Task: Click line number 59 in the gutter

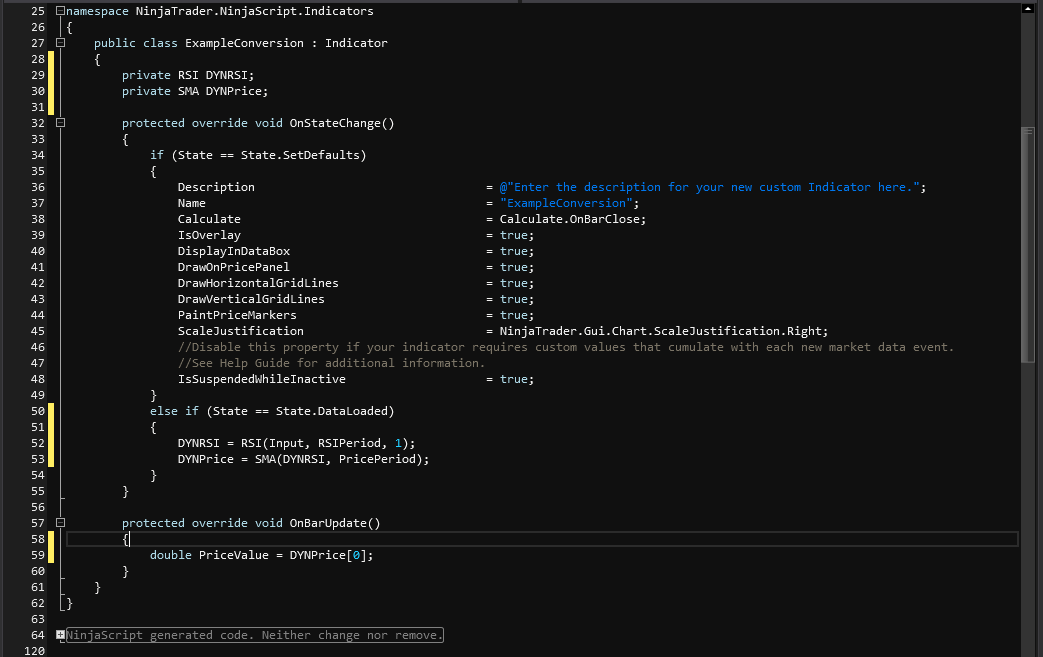Action: (x=38, y=555)
